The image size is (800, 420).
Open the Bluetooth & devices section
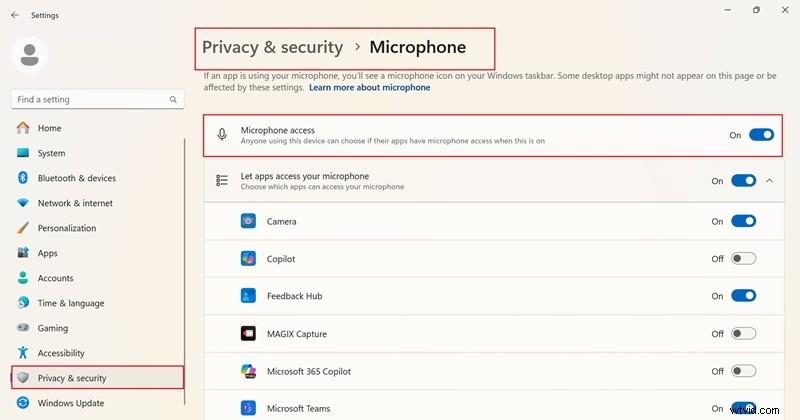click(x=76, y=178)
